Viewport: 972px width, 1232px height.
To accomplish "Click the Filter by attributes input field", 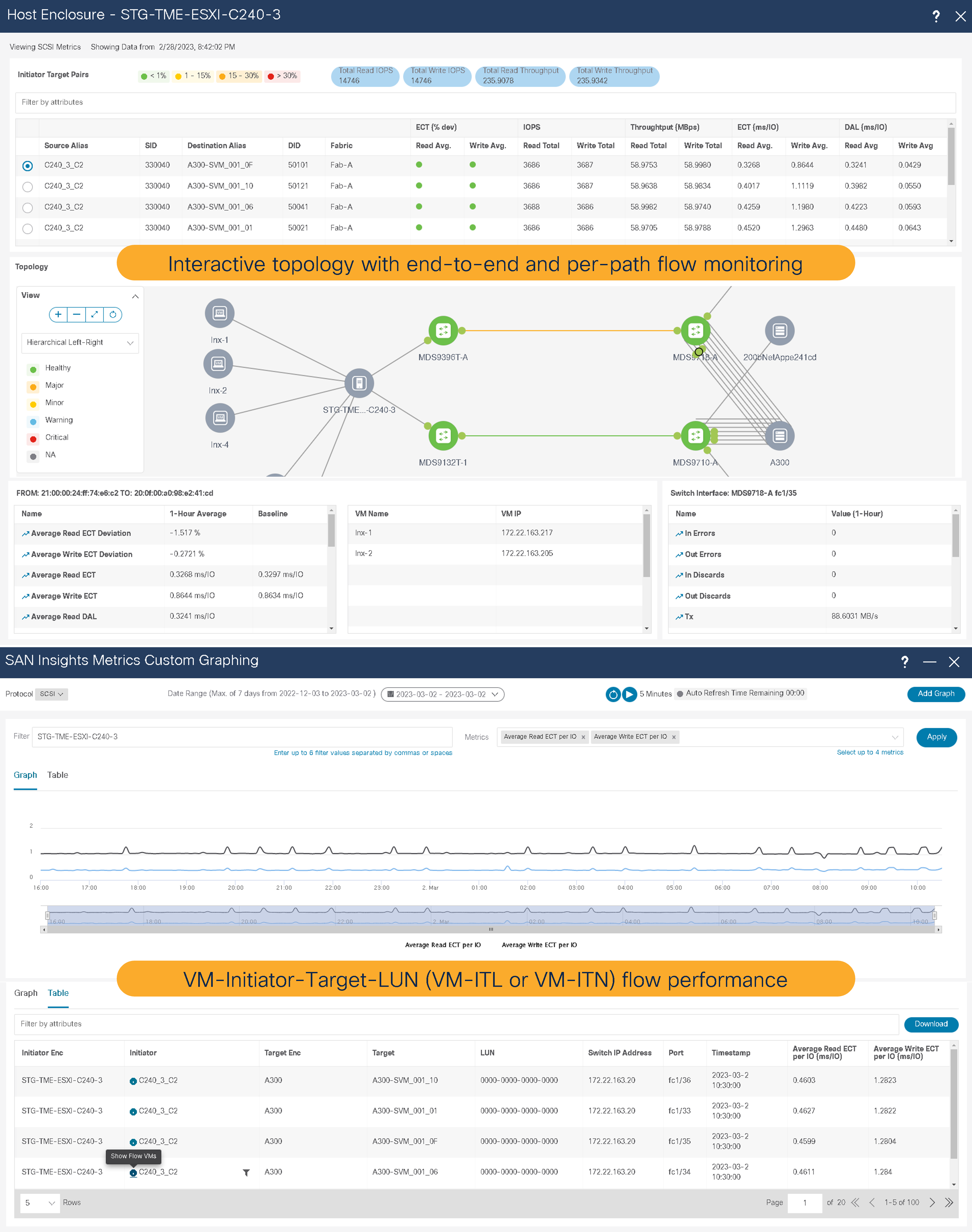I will point(484,103).
